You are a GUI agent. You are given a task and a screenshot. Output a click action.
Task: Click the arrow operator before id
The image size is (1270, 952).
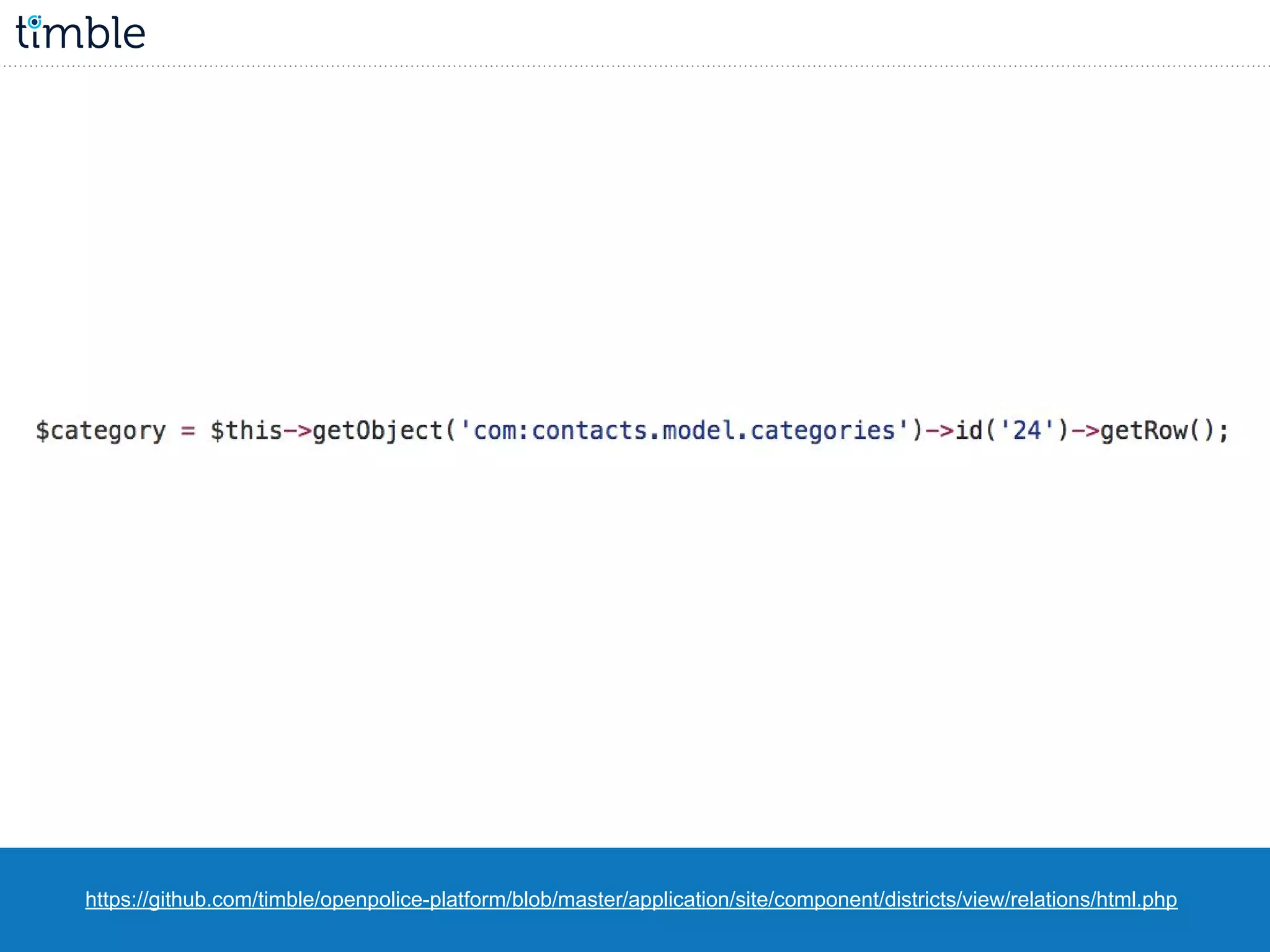click(939, 431)
